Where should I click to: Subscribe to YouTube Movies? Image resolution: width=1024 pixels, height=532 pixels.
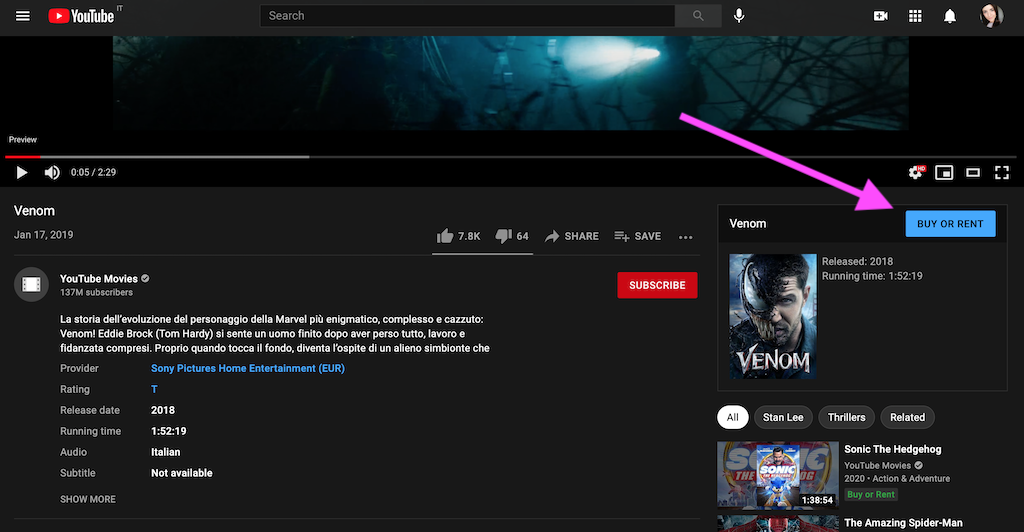657,285
